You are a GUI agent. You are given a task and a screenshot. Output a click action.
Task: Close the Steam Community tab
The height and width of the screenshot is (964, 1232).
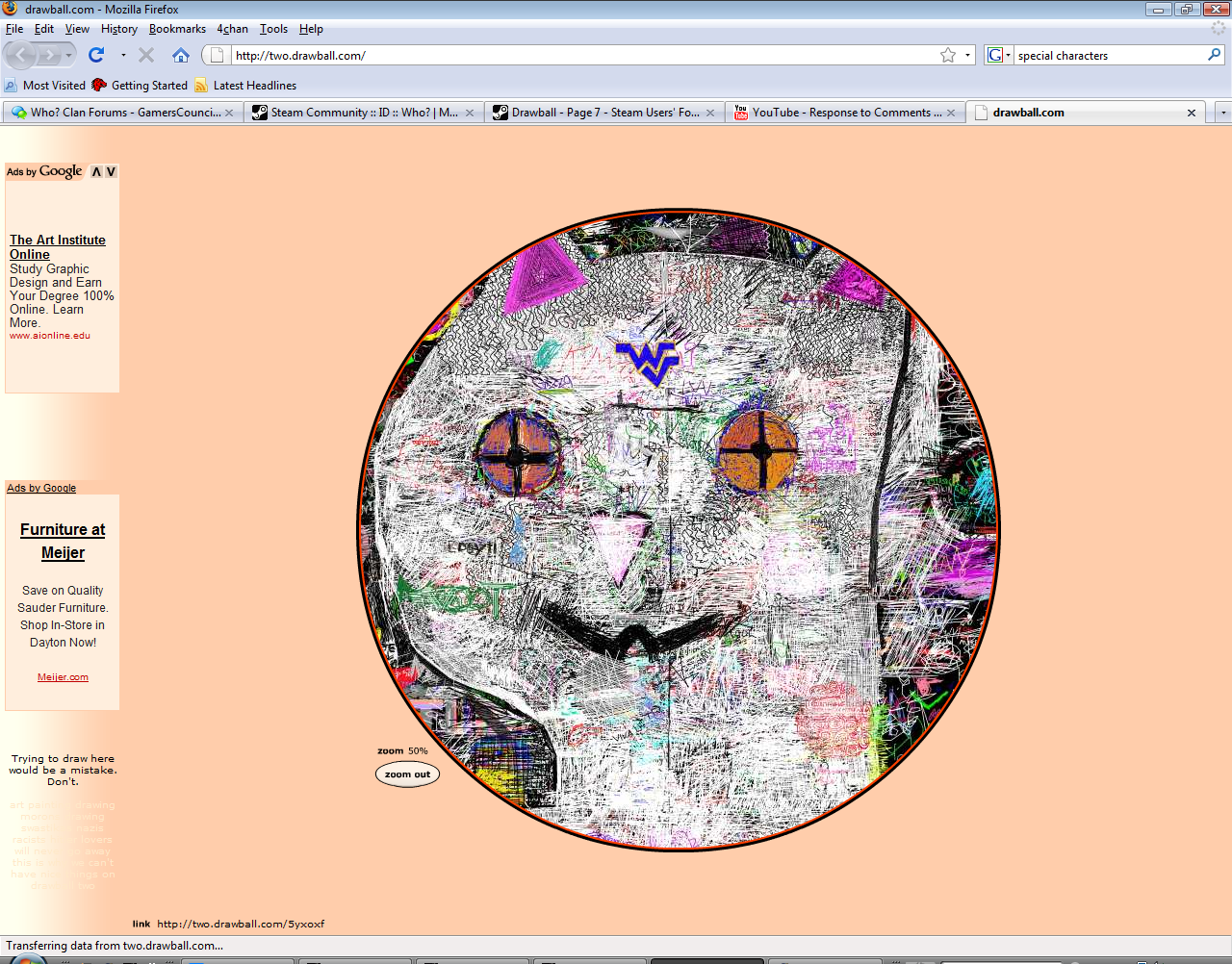470,113
